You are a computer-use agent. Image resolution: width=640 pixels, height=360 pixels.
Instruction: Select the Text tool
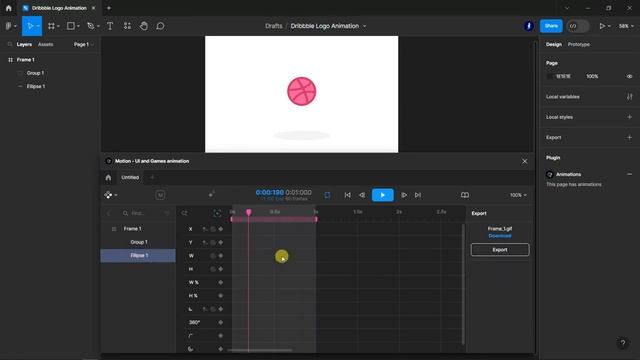[x=110, y=26]
